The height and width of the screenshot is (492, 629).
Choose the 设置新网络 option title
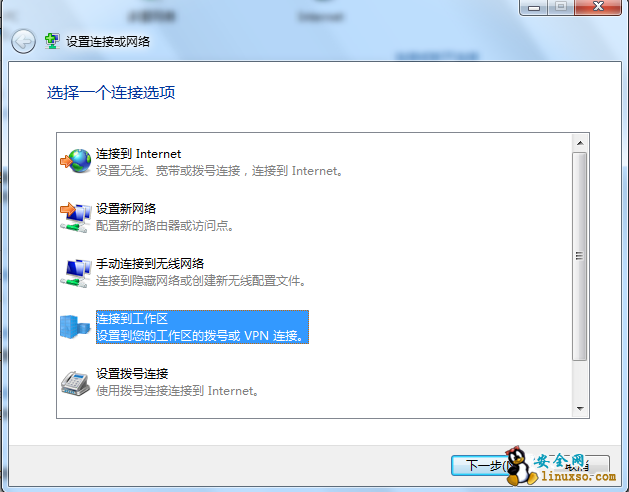[126, 208]
